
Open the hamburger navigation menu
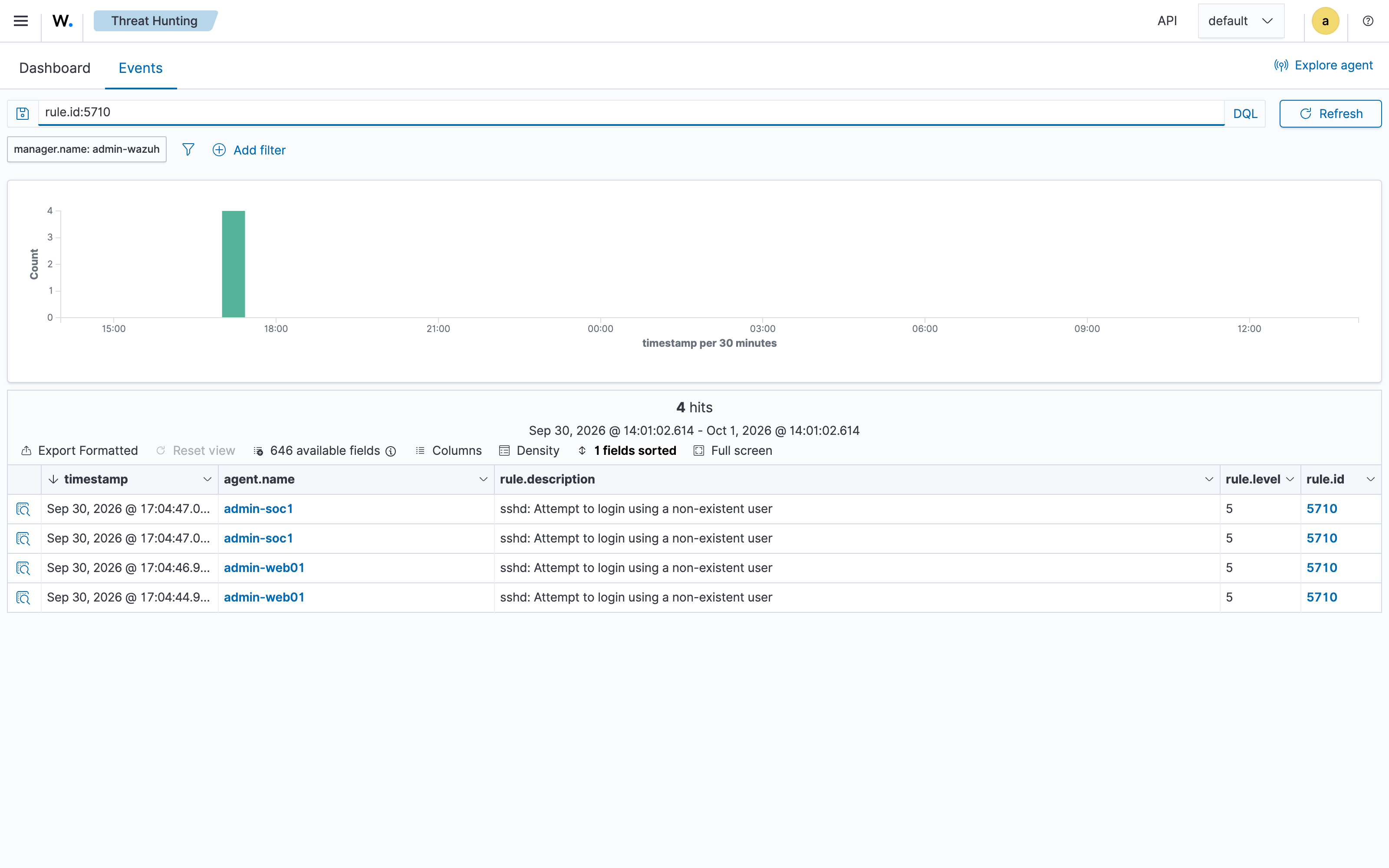tap(21, 21)
